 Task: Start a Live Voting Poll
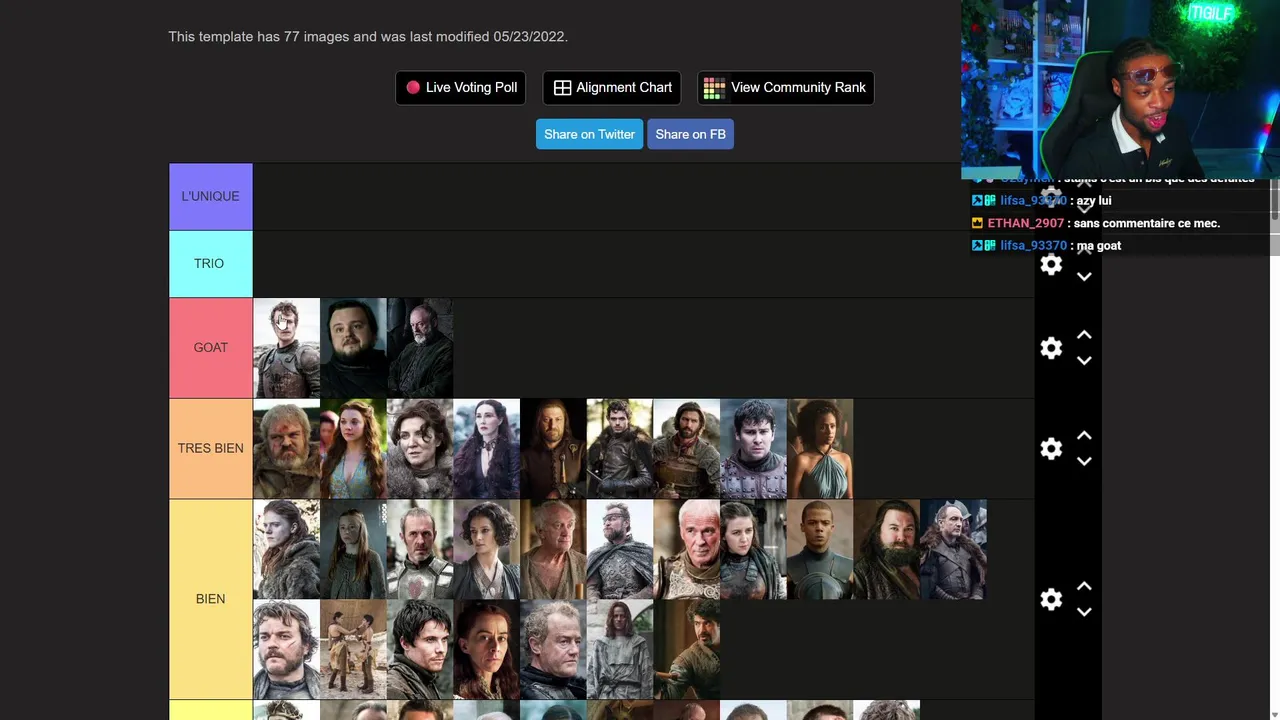pos(461,87)
